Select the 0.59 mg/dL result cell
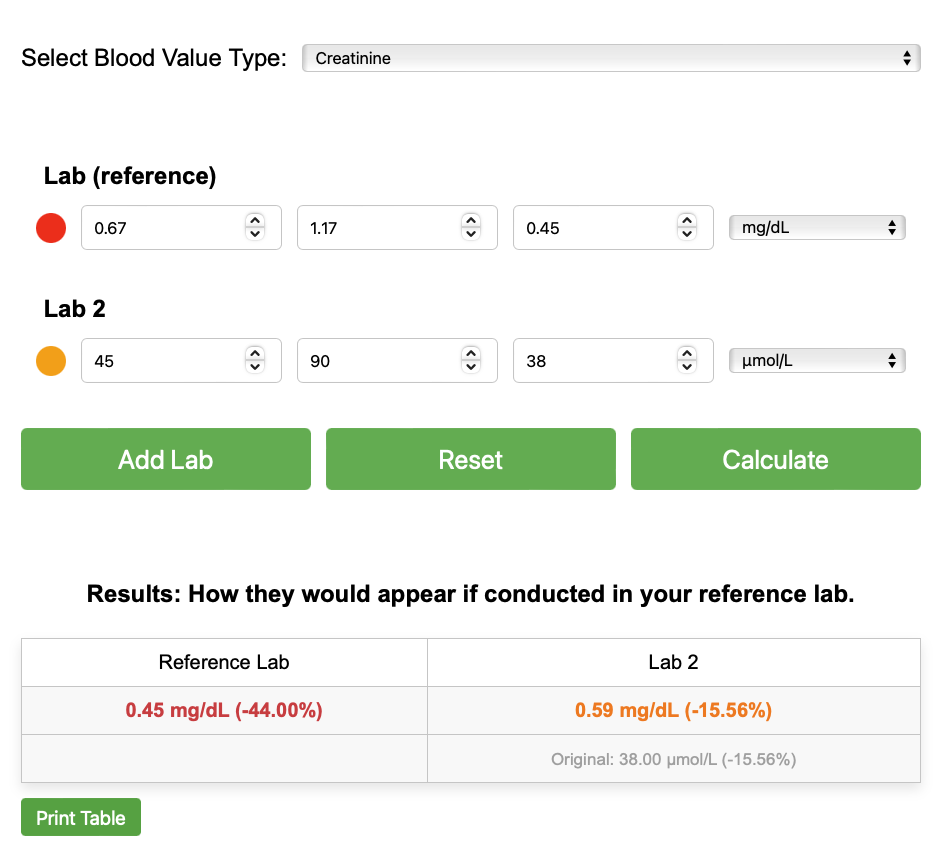 [x=673, y=711]
